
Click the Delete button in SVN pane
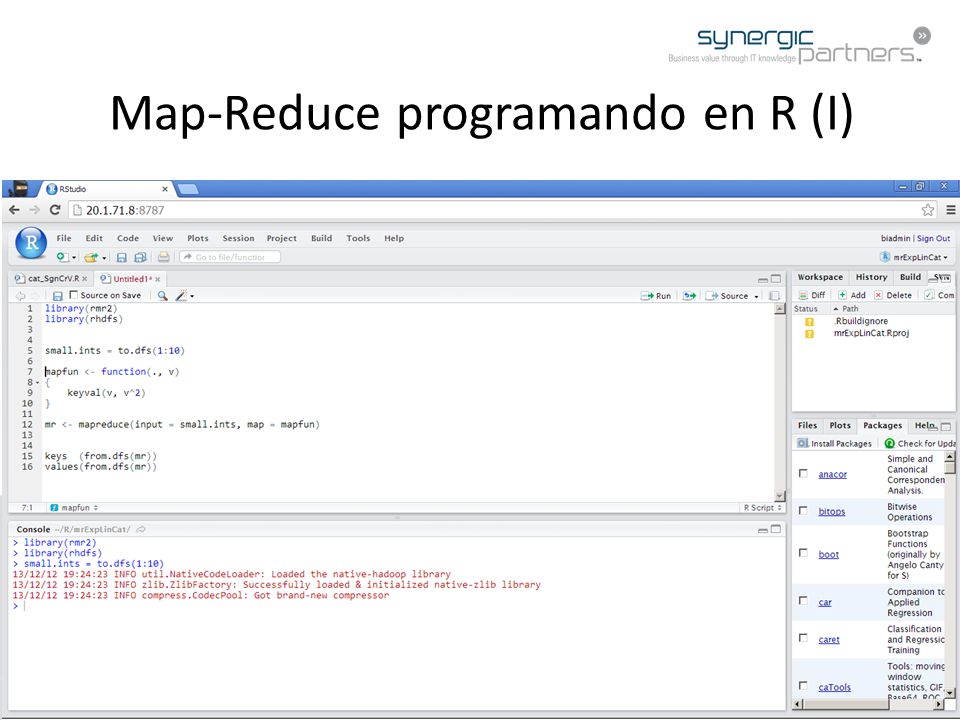(x=893, y=295)
